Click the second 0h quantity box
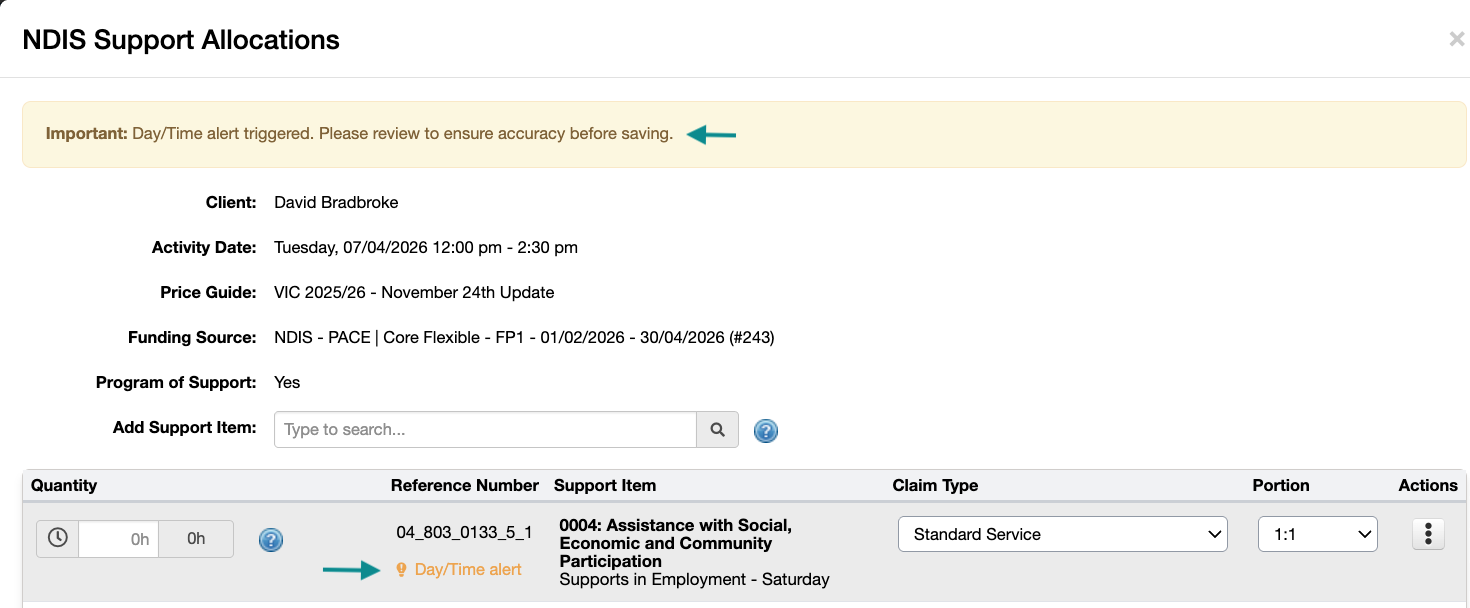The image size is (1470, 608). (196, 538)
